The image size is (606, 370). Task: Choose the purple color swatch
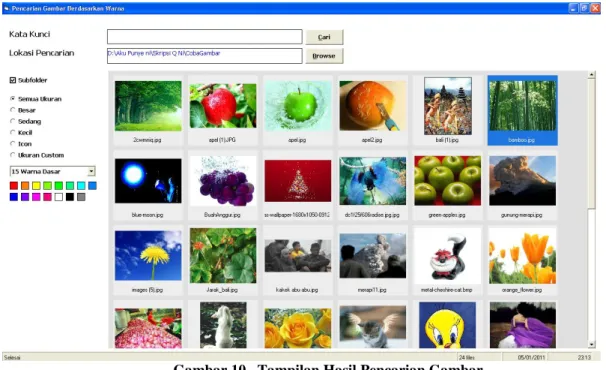pyautogui.click(x=25, y=197)
